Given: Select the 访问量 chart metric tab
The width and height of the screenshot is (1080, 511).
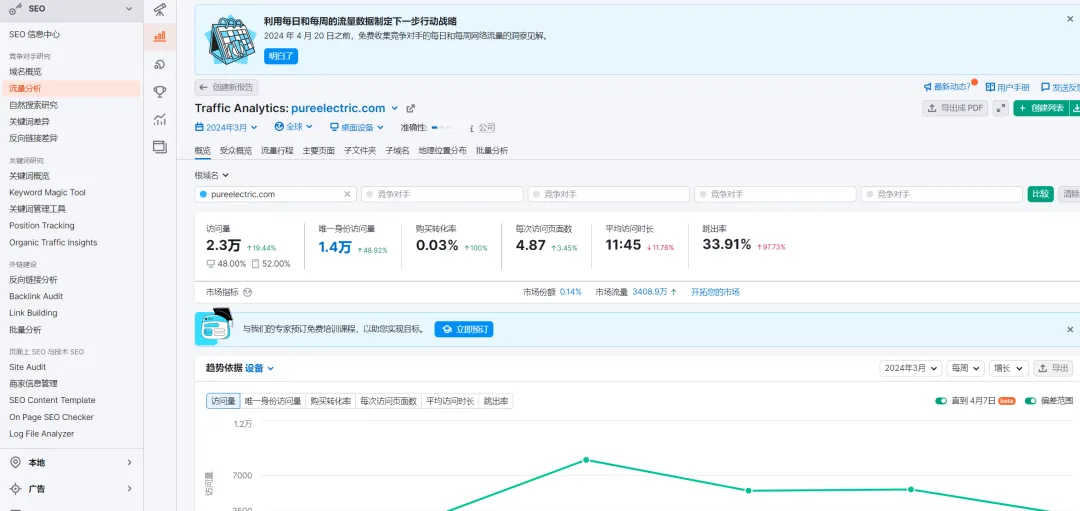Looking at the screenshot, I should pos(223,401).
